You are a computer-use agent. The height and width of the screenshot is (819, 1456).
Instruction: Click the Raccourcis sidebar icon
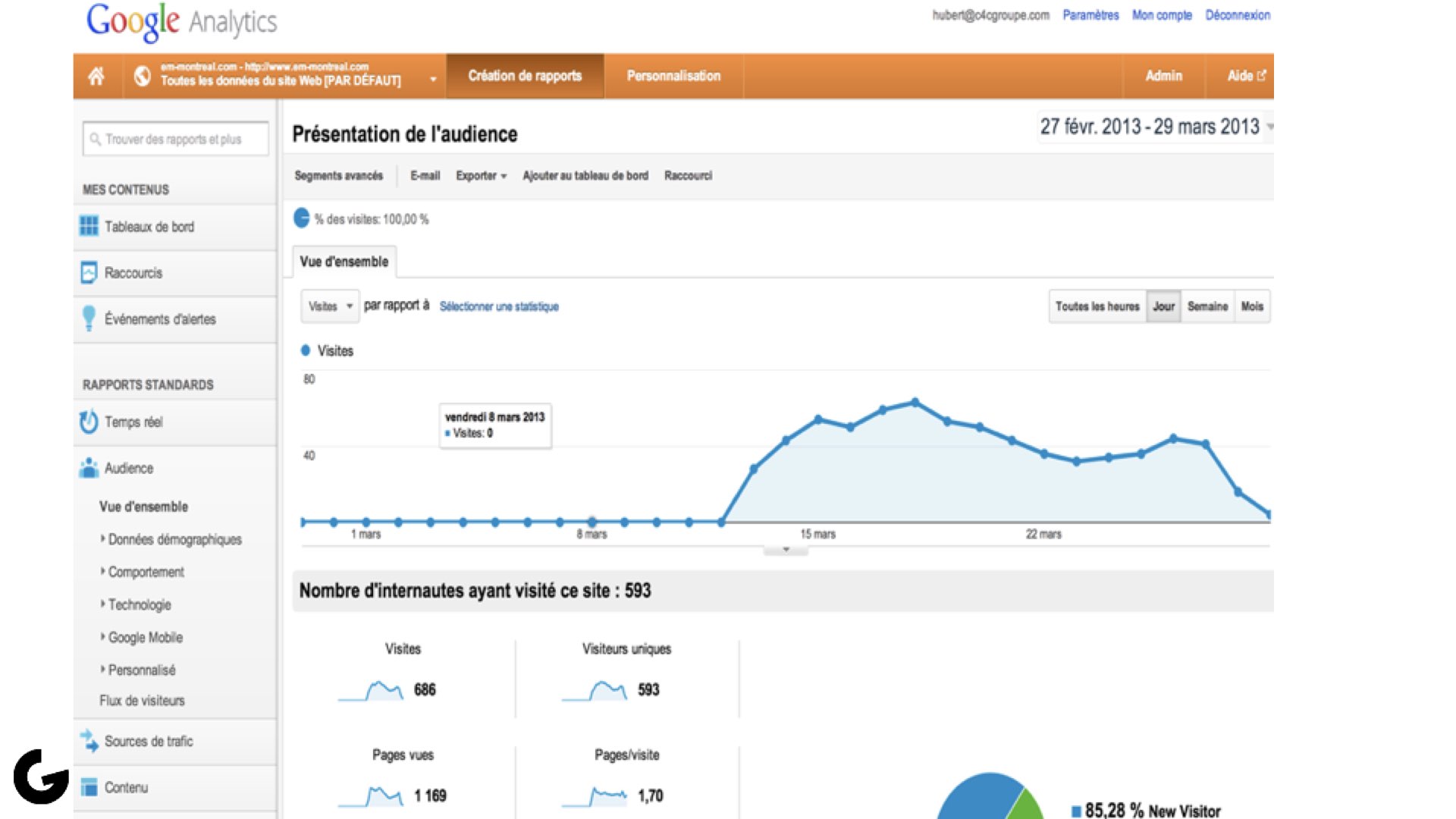coord(89,272)
